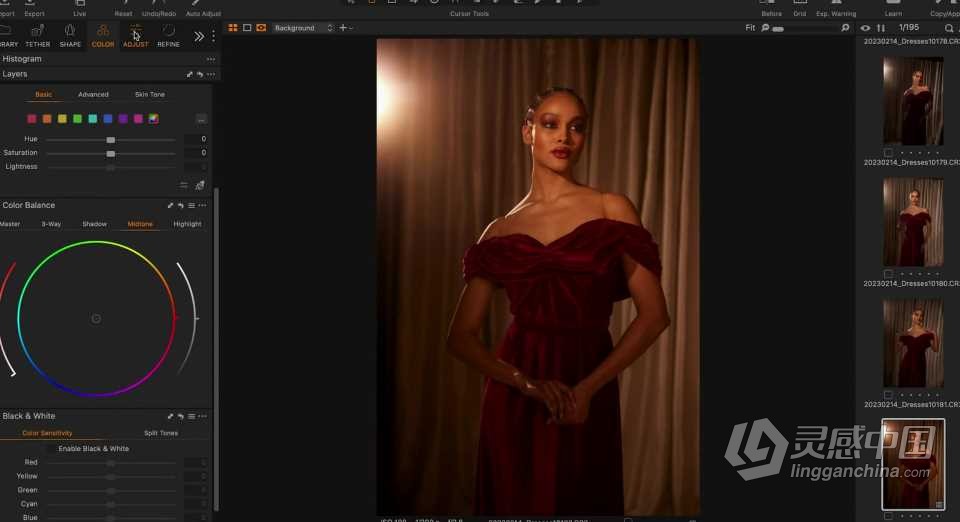Screen dimensions: 960x522
Task: Click Color Balance picker icon
Action: tap(170, 206)
